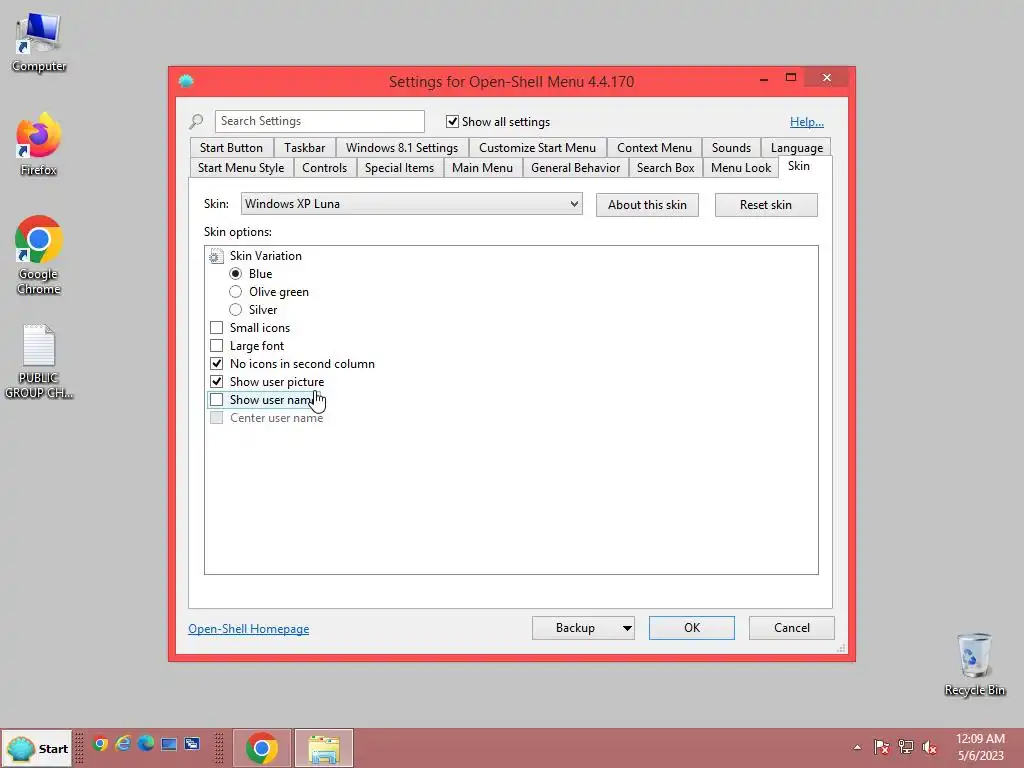Select the Skin tab

point(799,166)
